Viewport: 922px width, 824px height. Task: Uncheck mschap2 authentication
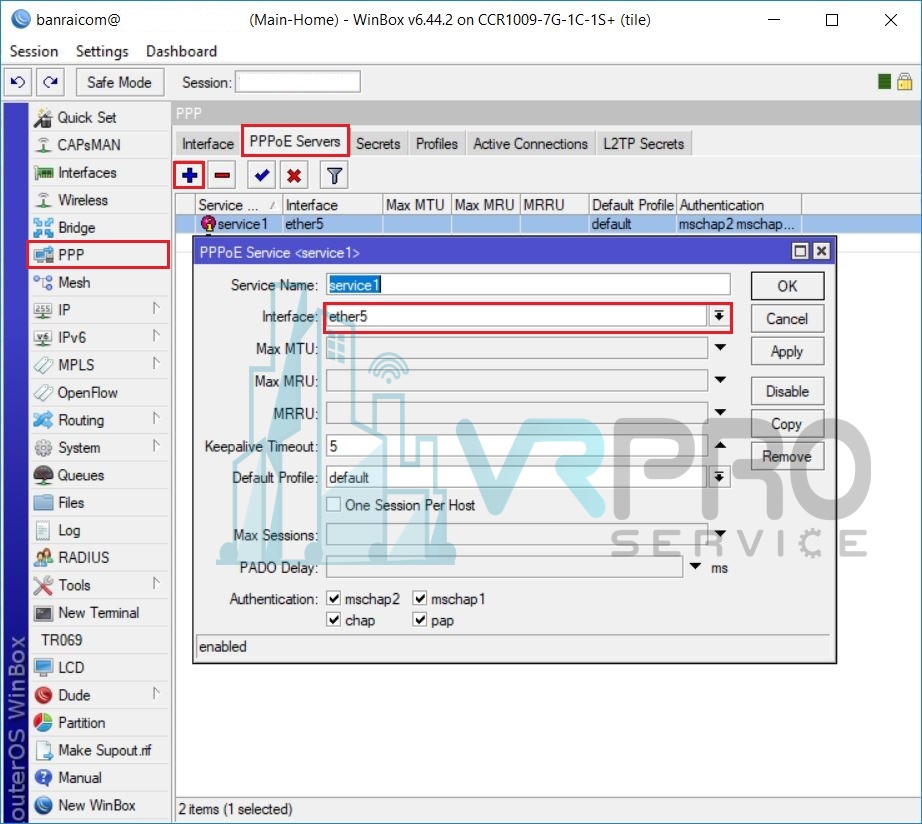(333, 599)
